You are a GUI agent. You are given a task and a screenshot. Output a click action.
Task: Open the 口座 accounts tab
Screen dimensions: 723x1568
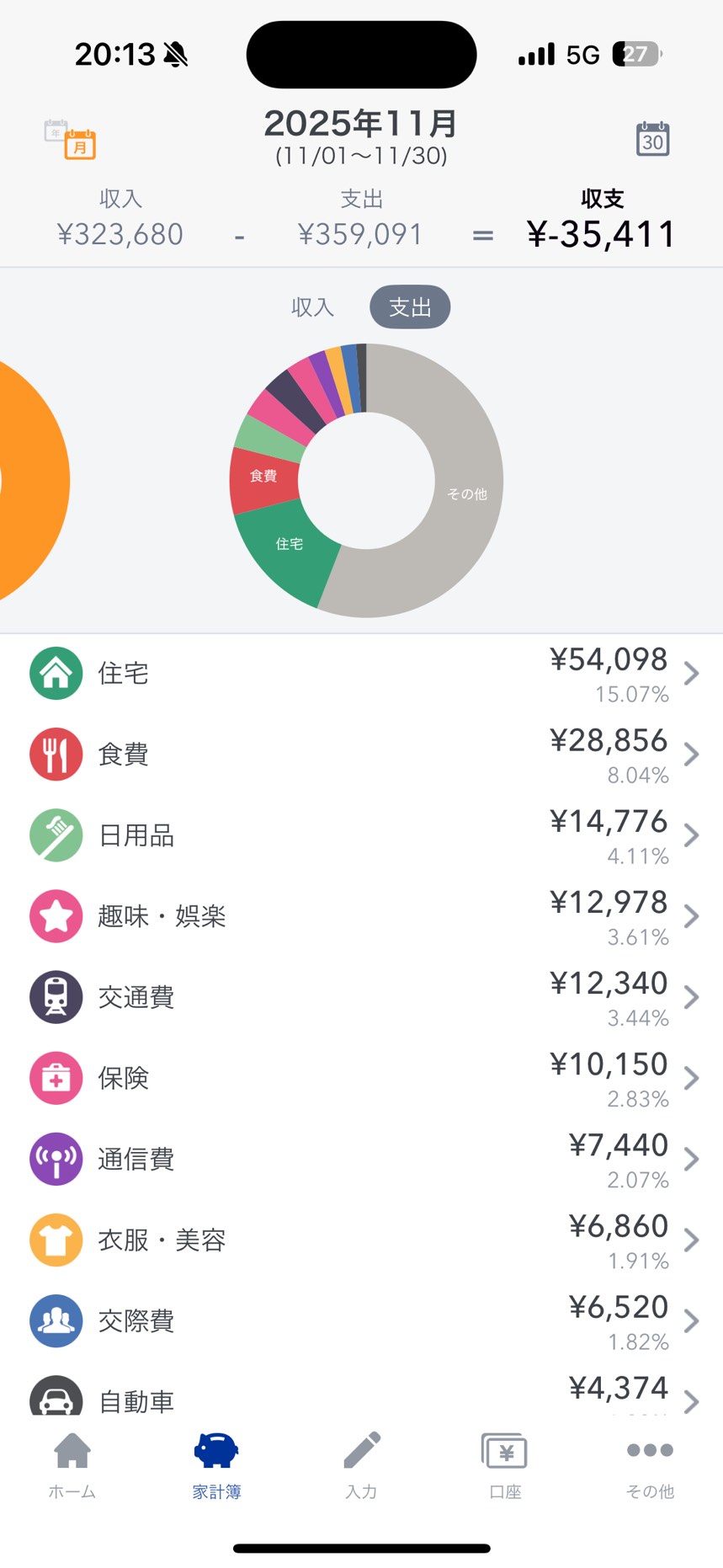(505, 1465)
